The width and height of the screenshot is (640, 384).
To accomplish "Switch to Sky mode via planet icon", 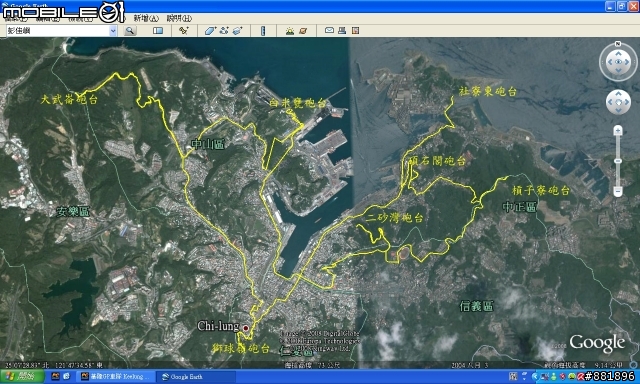I will 303,31.
